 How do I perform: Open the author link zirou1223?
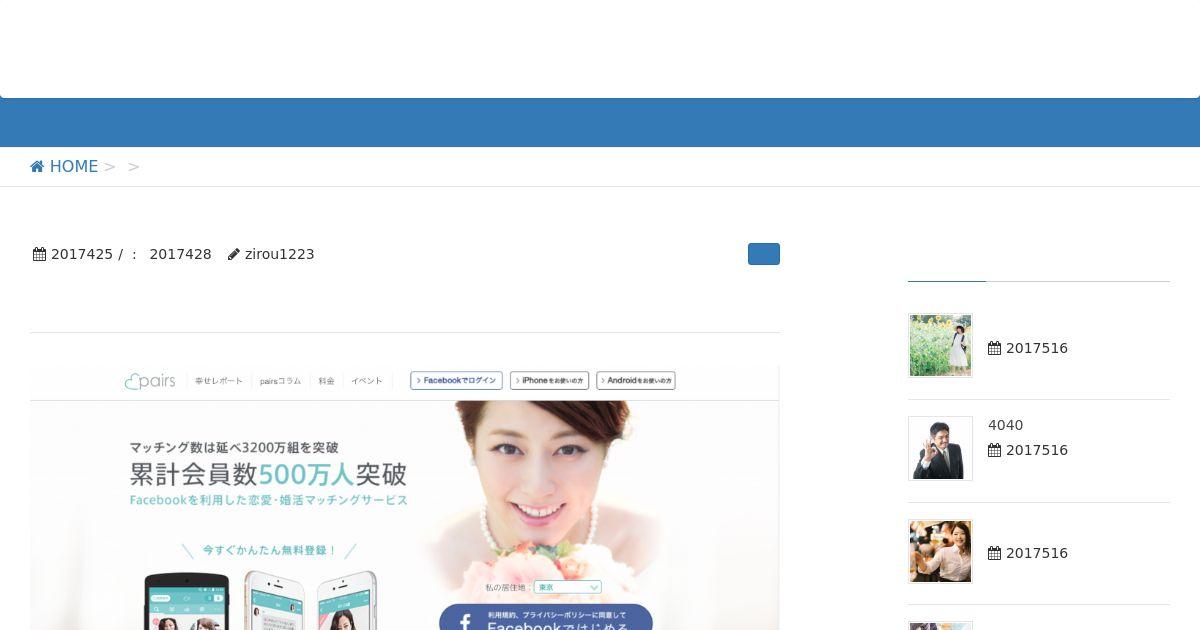coord(279,254)
